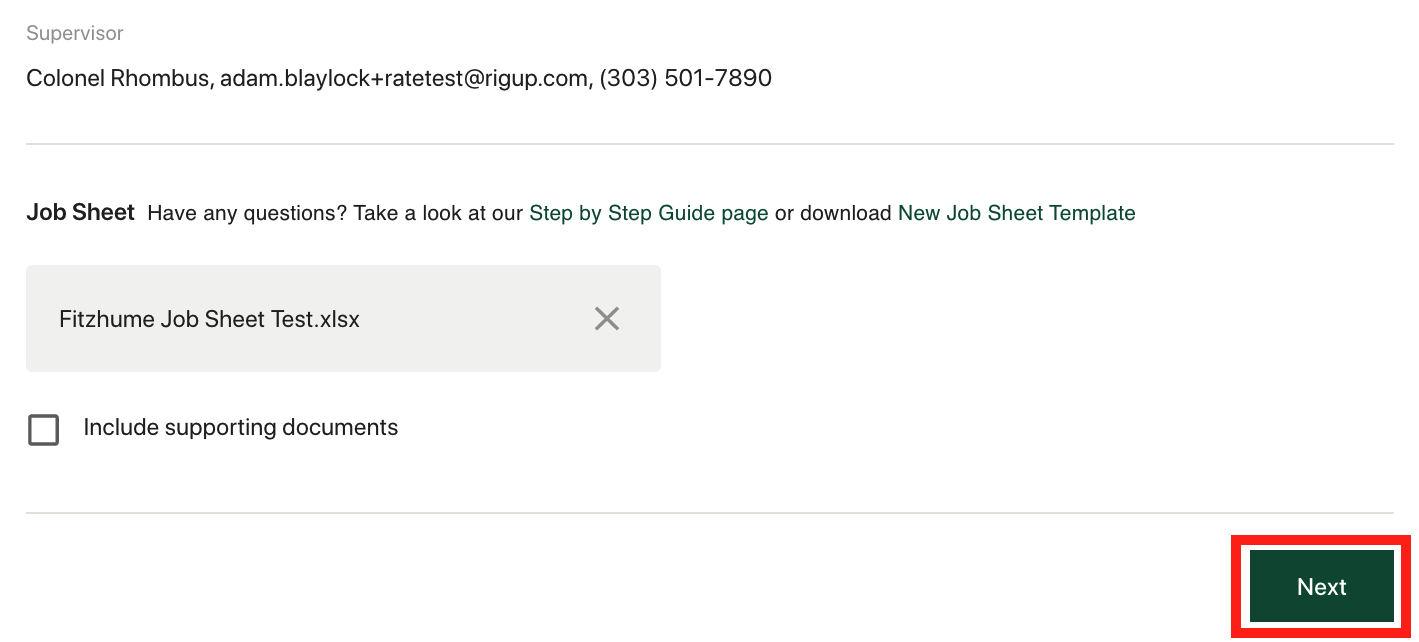Download the New Job Sheet Template

click(1017, 213)
